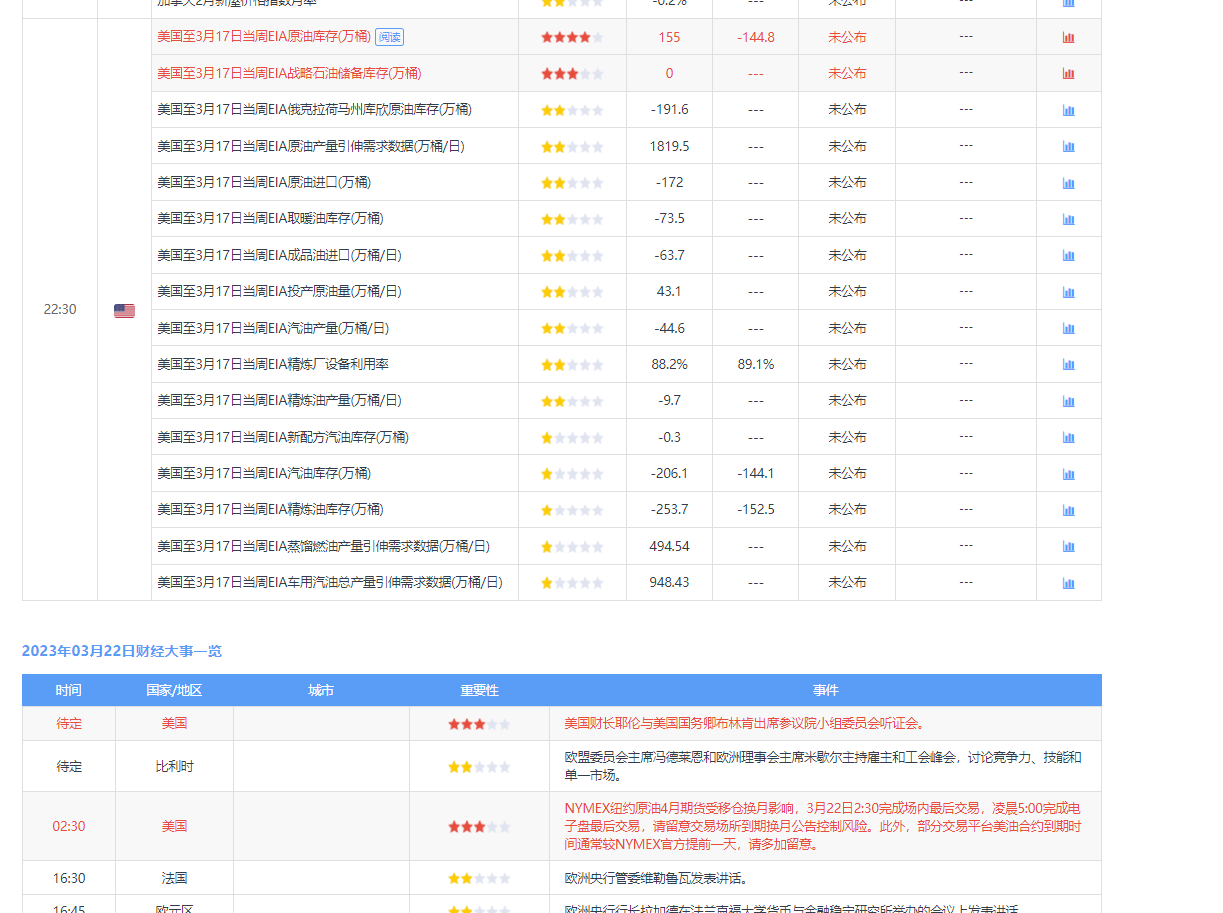The image size is (1223, 913).
Task: Select value 494.54 in 蒸馏燃油产量 row
Action: pyautogui.click(x=669, y=546)
